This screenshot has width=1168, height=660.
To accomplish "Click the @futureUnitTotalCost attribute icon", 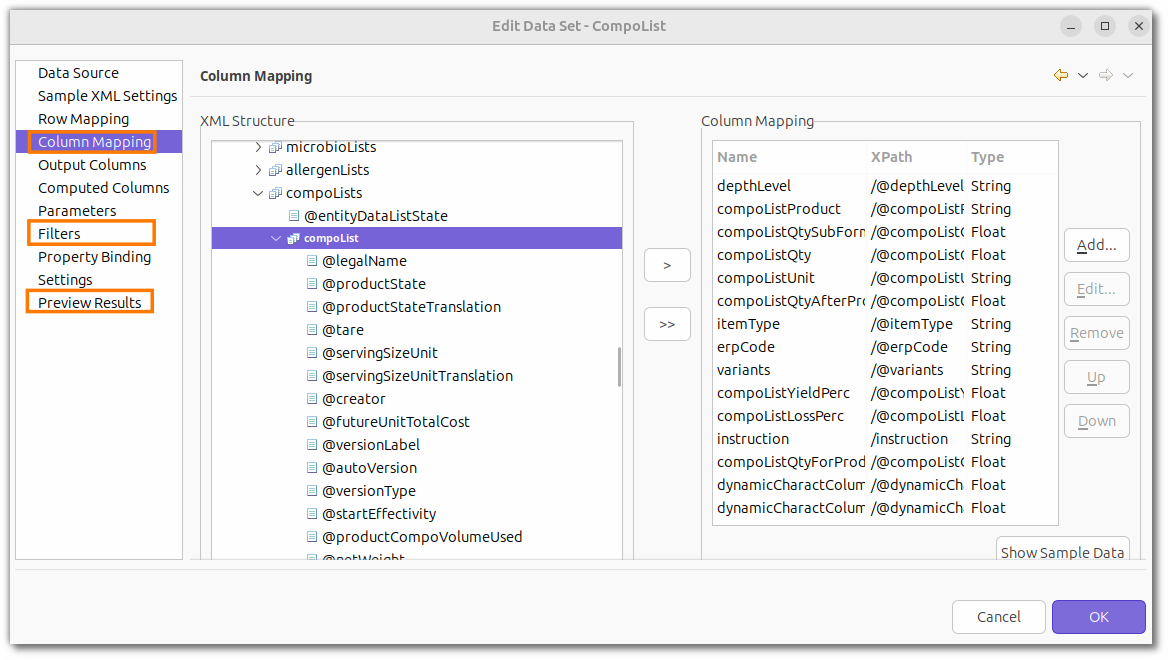I will point(312,422).
